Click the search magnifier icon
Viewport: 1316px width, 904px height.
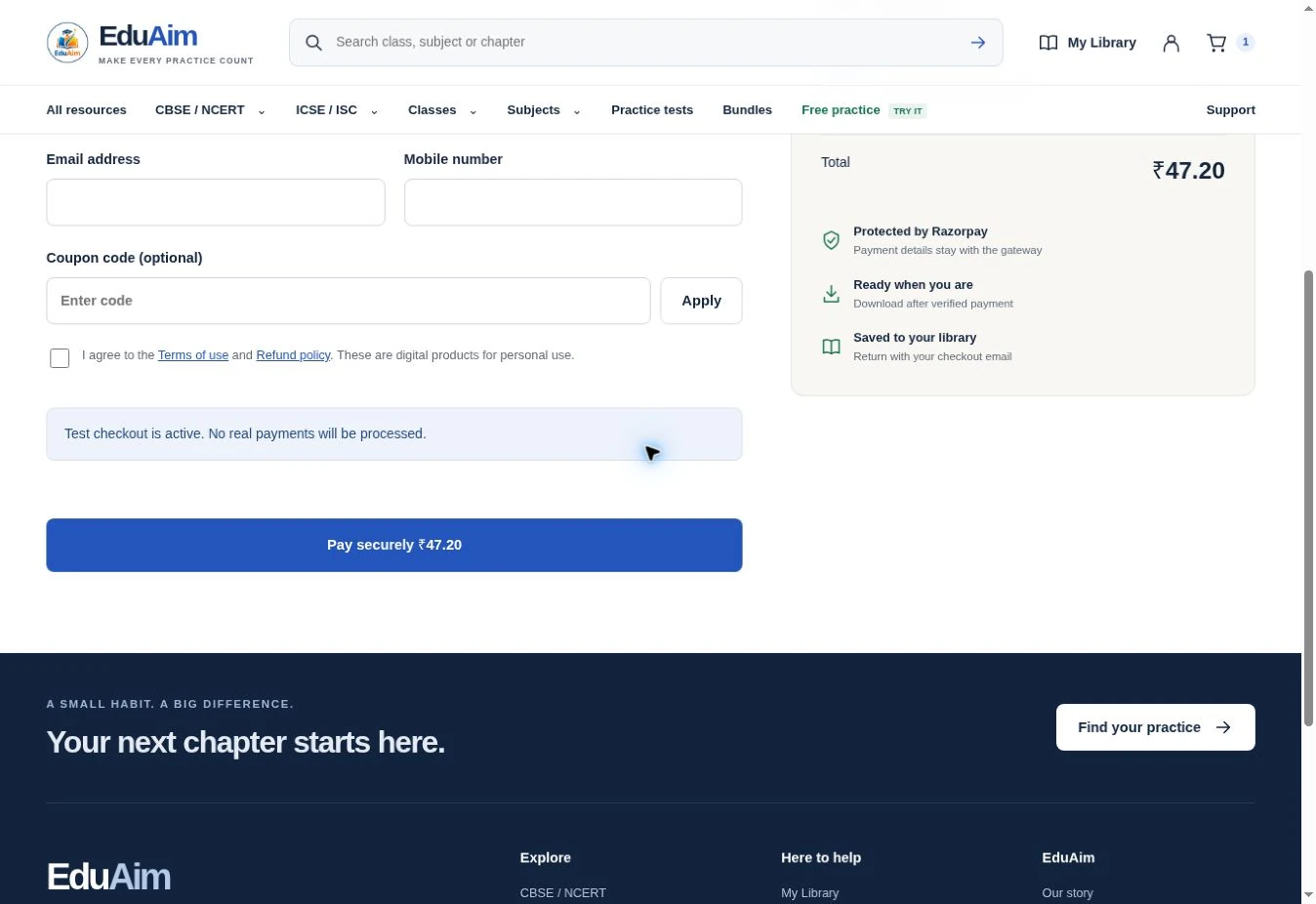coord(313,43)
